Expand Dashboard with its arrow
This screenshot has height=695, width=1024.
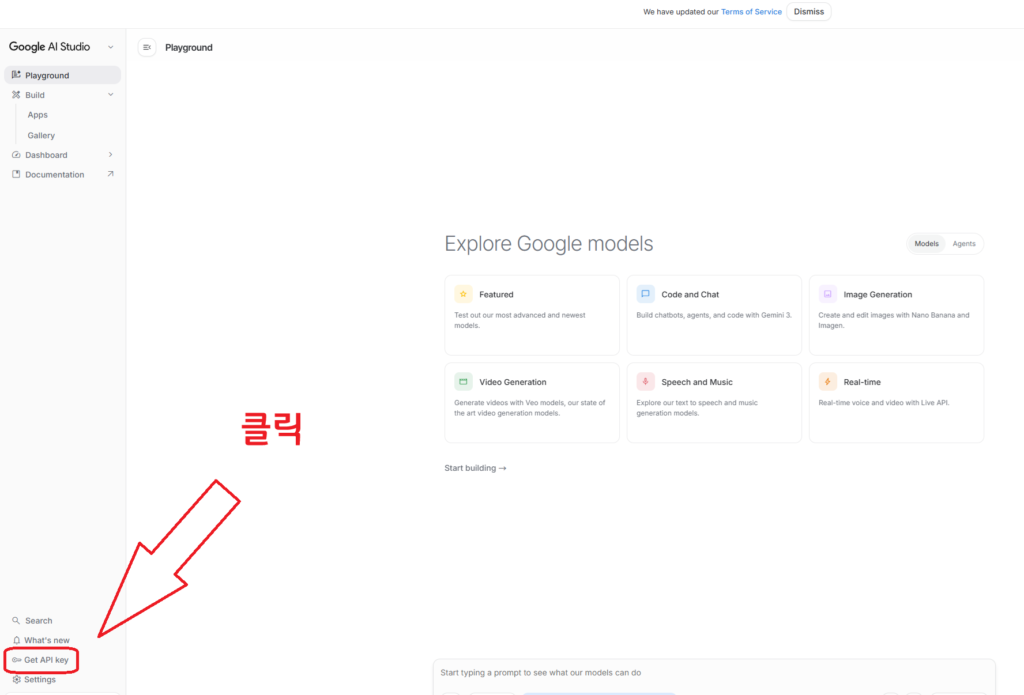coord(110,155)
